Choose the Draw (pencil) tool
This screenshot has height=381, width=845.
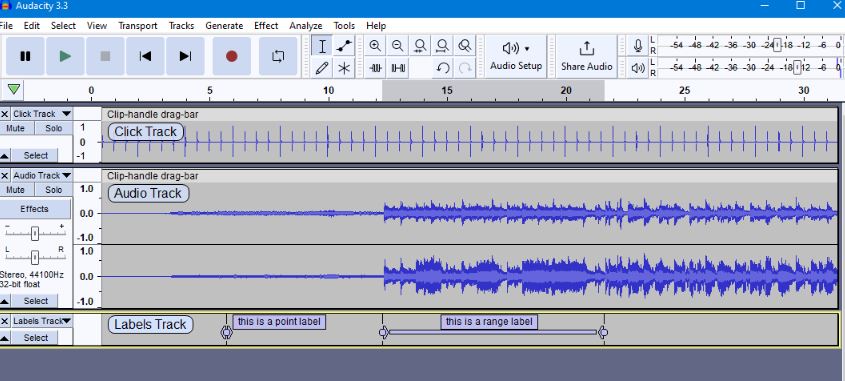coord(322,68)
